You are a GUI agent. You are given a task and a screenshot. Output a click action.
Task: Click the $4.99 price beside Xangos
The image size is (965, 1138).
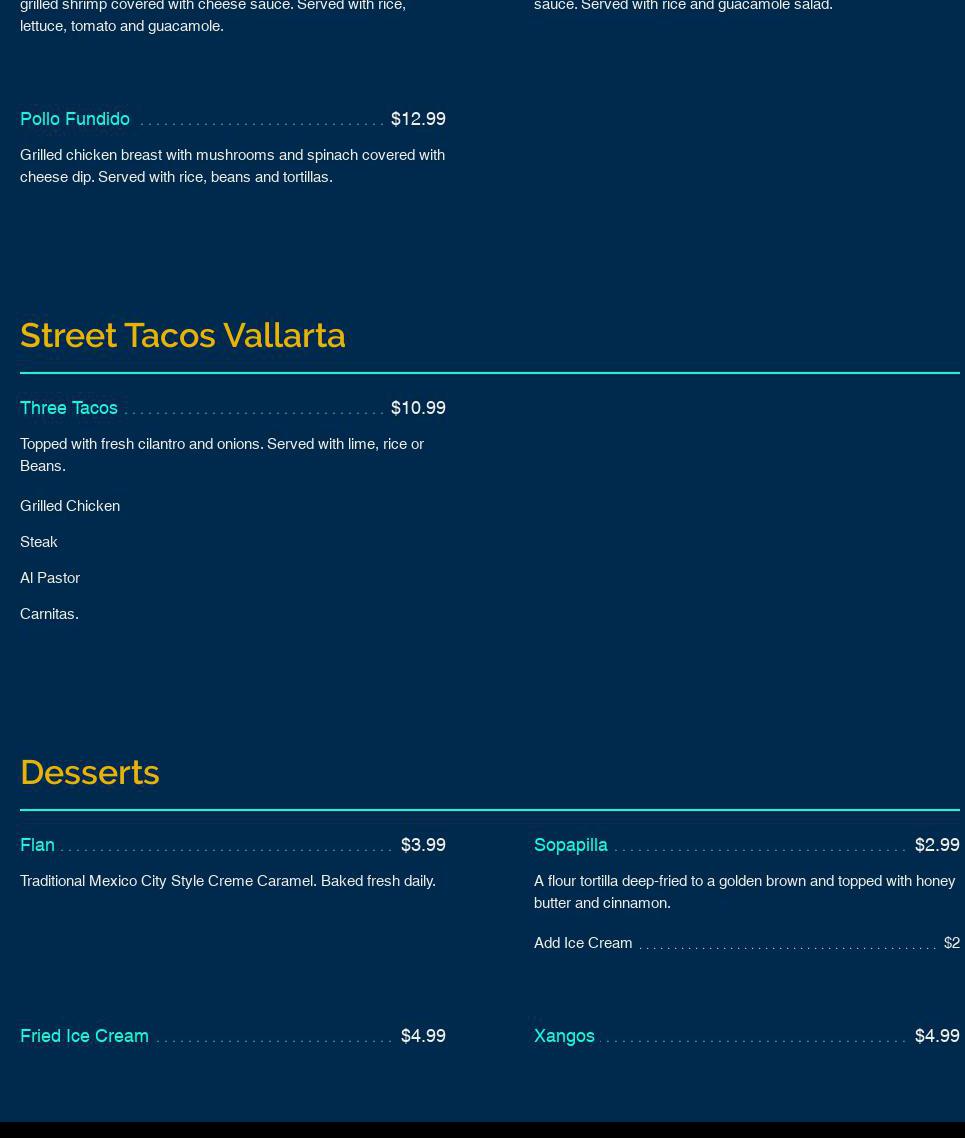pyautogui.click(x=937, y=1036)
